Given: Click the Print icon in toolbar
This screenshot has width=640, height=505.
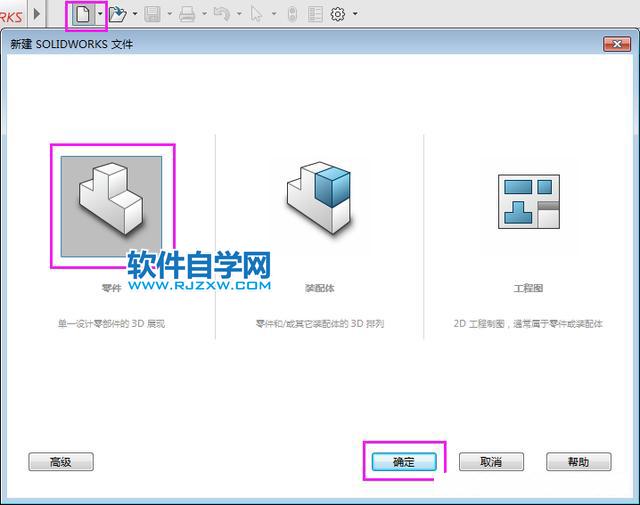Looking at the screenshot, I should click(187, 14).
